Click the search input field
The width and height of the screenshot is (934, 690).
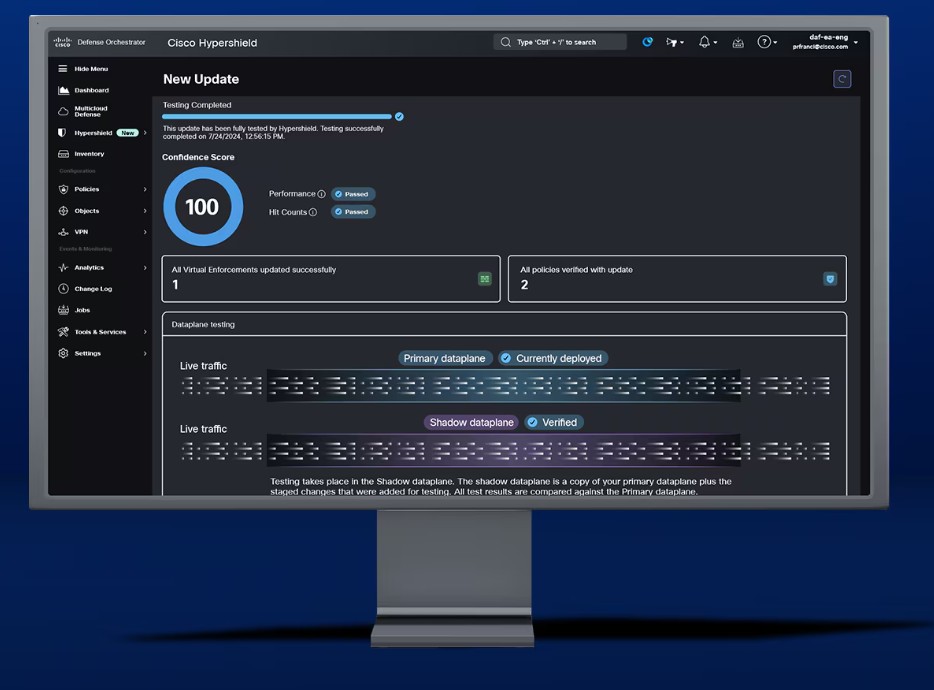click(x=560, y=42)
